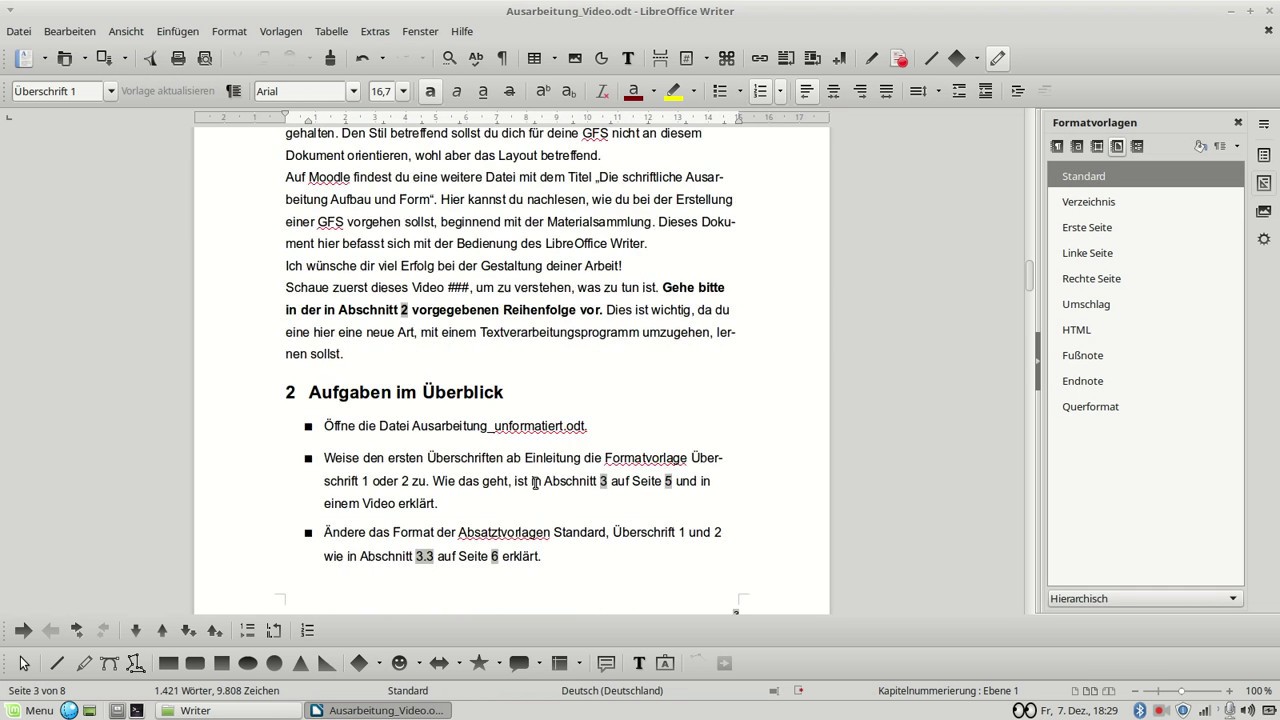Select the Querformat page style

1146,406
